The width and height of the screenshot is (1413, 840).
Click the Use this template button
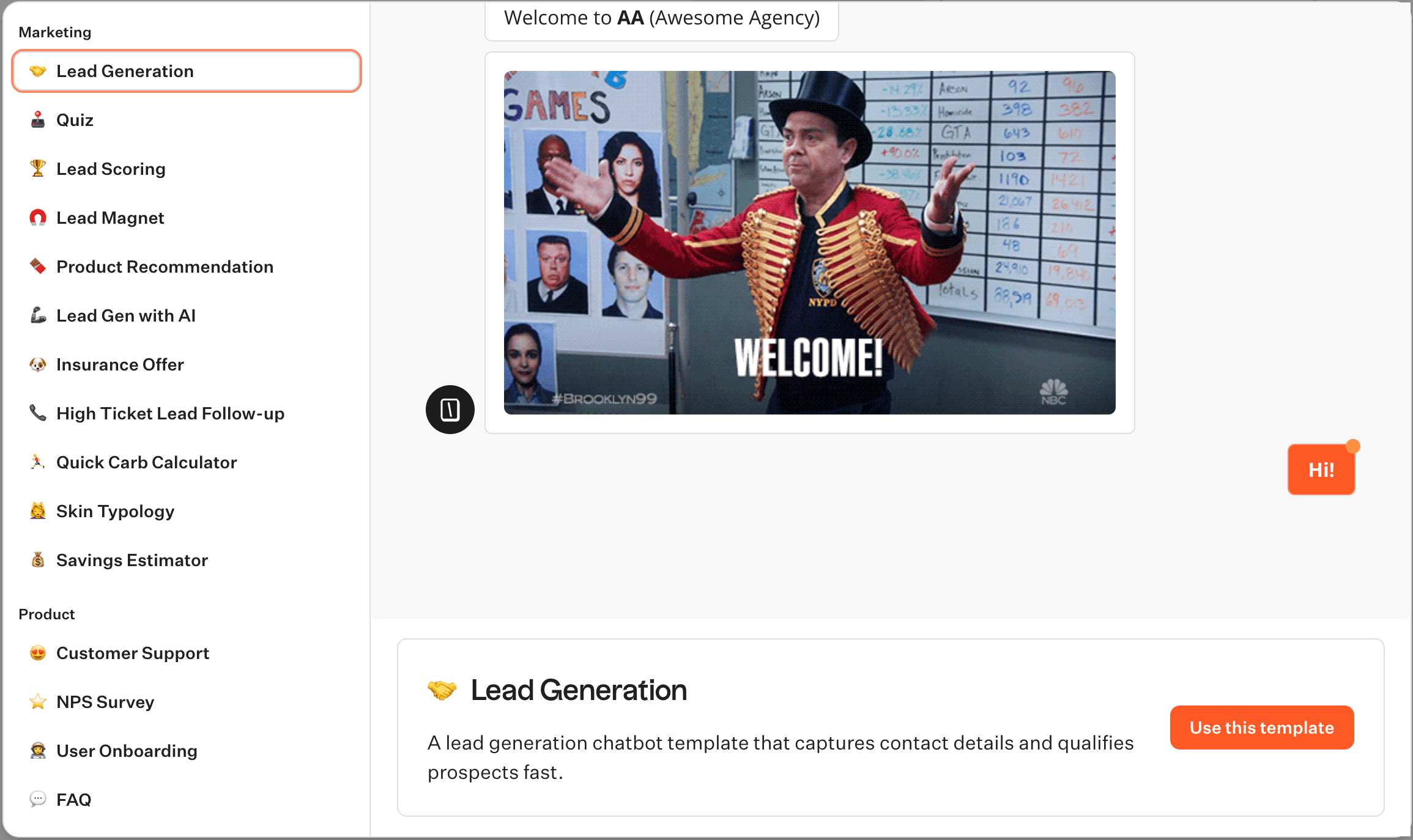click(x=1262, y=728)
